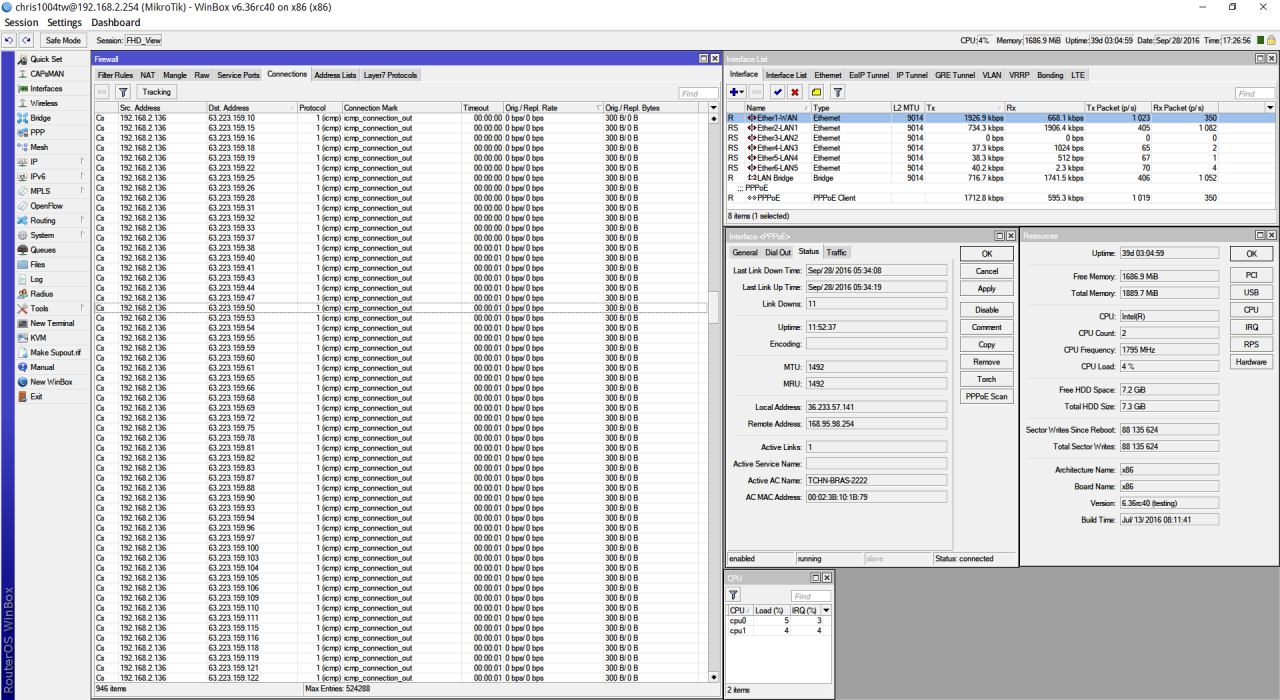
Task: Click the Undo arrow in top toolbar
Action: [x=9, y=40]
